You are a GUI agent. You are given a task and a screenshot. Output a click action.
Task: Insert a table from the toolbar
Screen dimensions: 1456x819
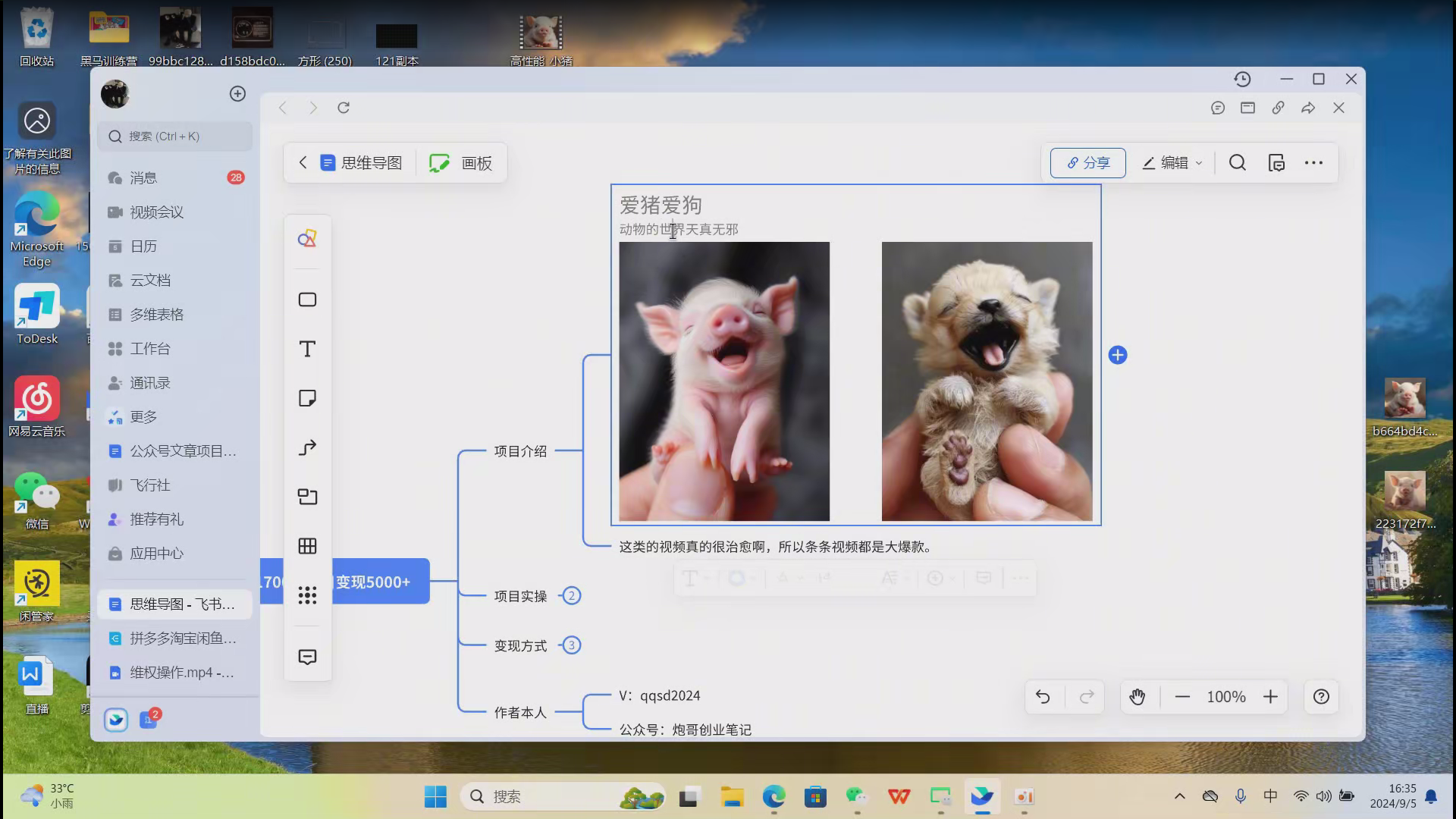307,546
